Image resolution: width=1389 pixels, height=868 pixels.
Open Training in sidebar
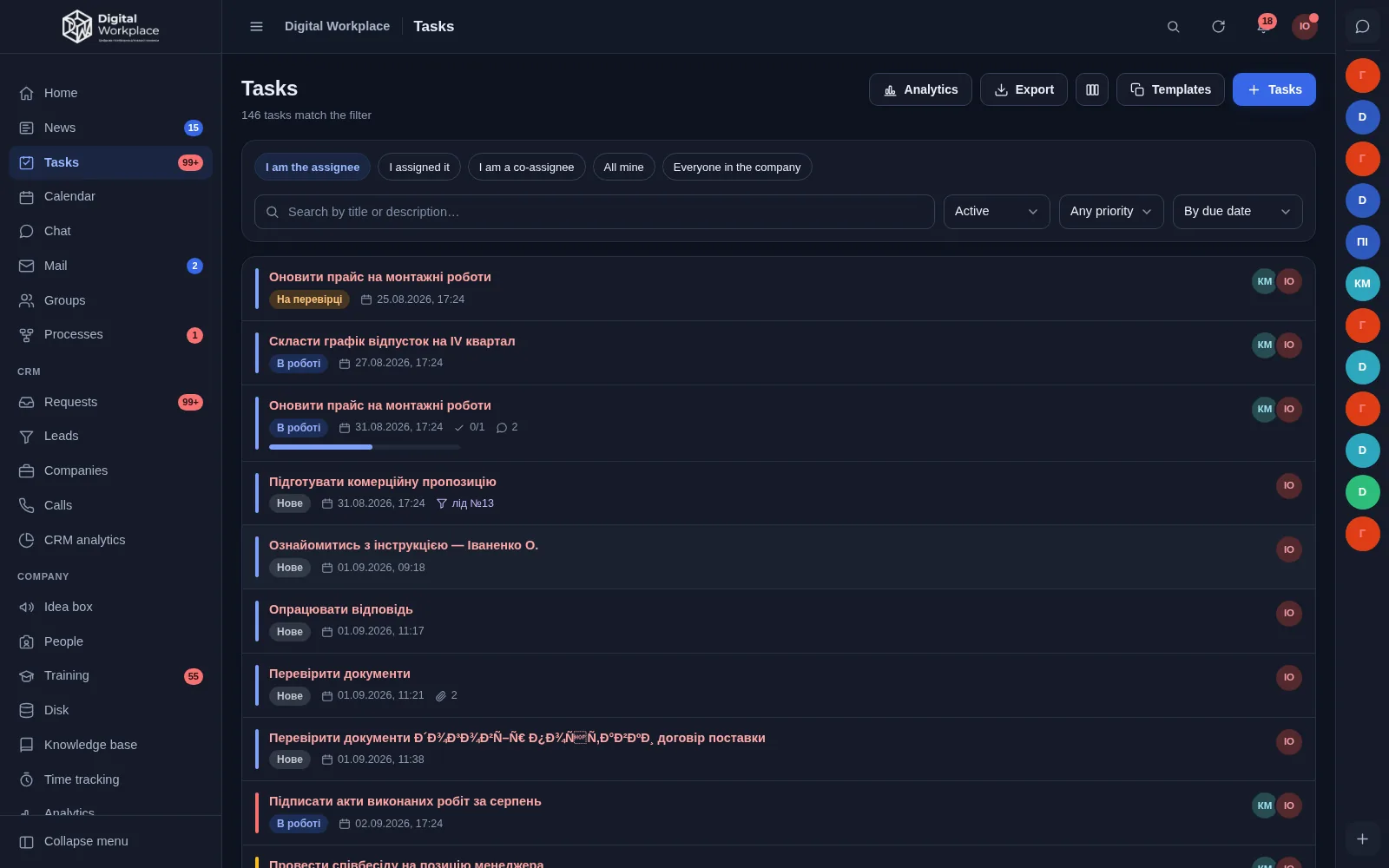click(111, 675)
